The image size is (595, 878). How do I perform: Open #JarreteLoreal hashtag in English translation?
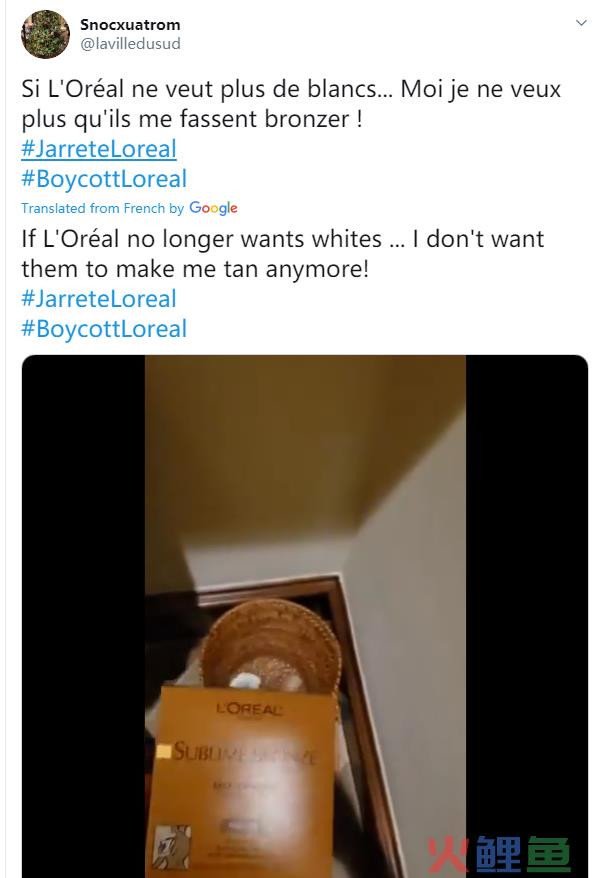pos(99,298)
